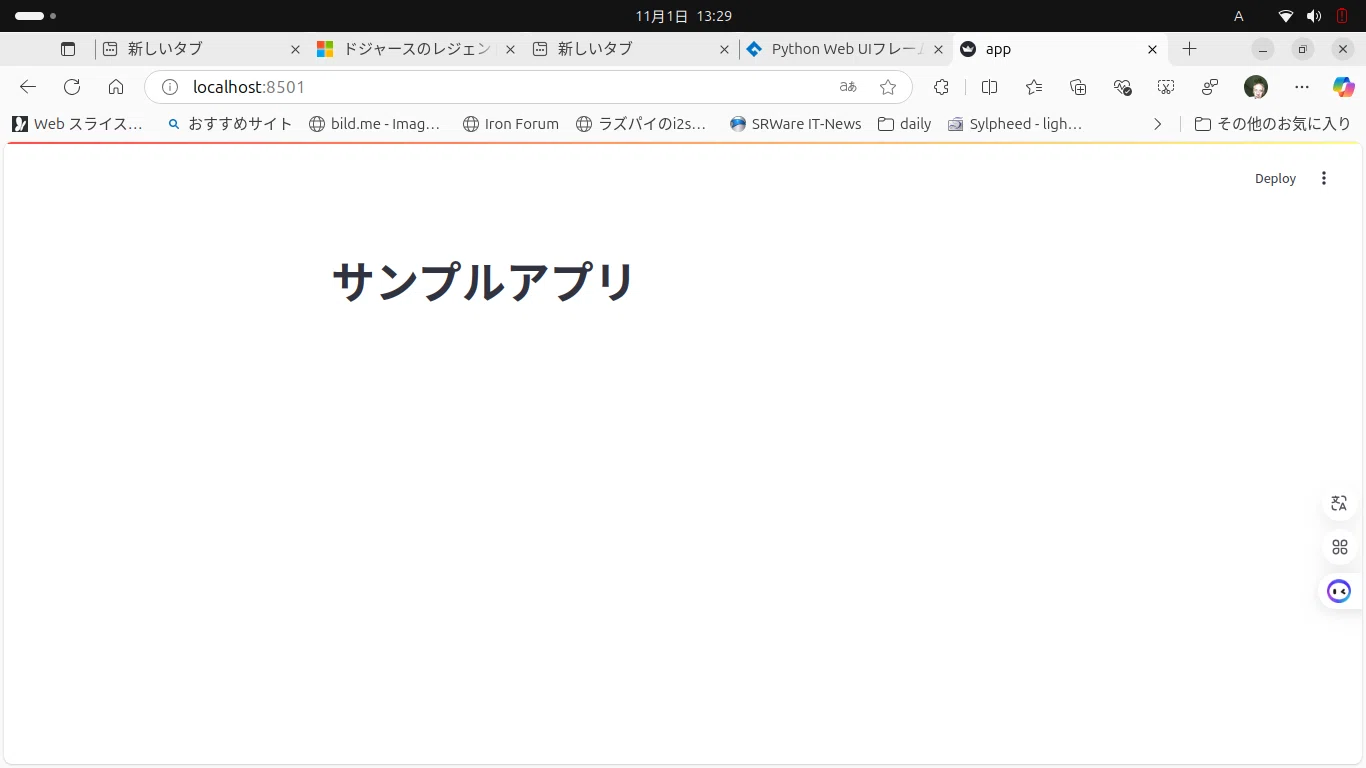Viewport: 1366px width, 768px height.
Task: Click the floating translate button on right edge
Action: click(x=1339, y=503)
